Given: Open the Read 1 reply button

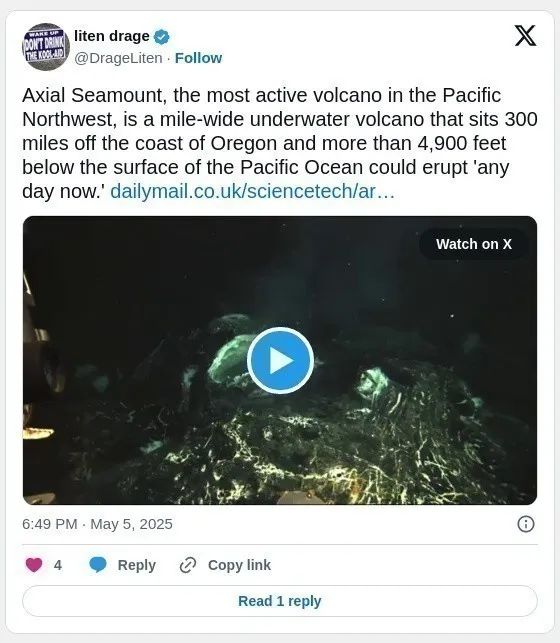Looking at the screenshot, I should (x=280, y=601).
